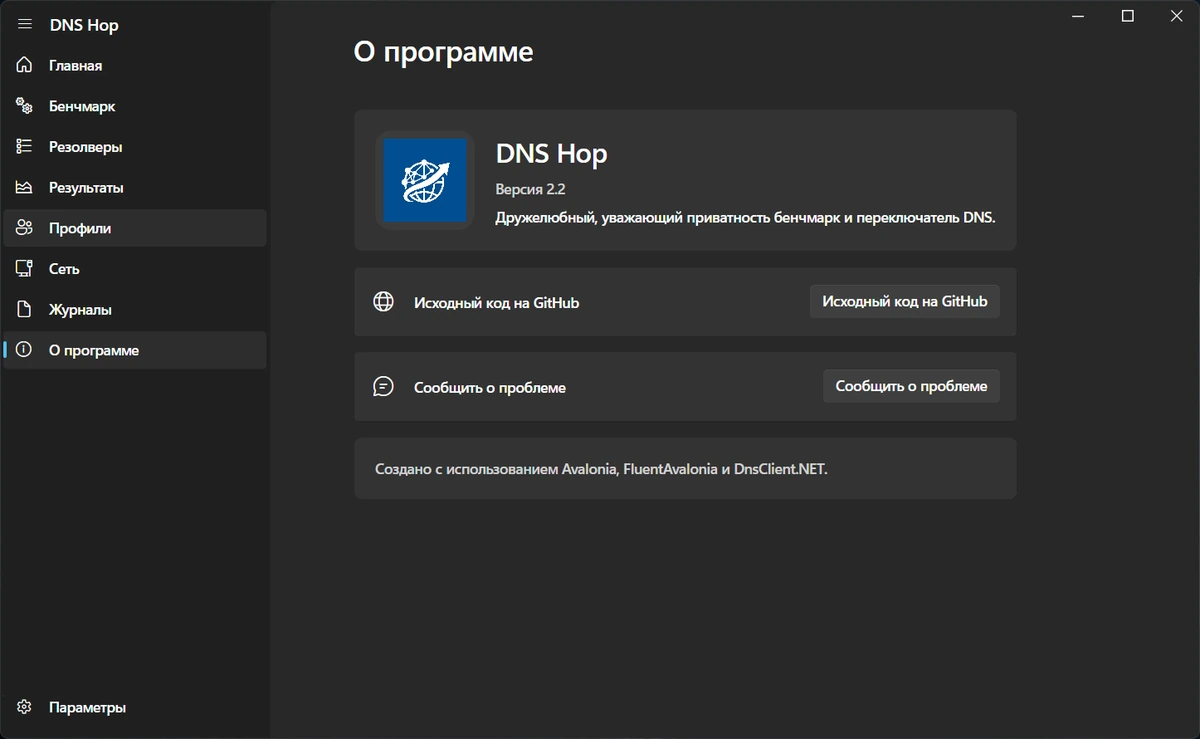Click the list icon beside Резолверы
Screen dimensions: 1200x739
(x=25, y=147)
